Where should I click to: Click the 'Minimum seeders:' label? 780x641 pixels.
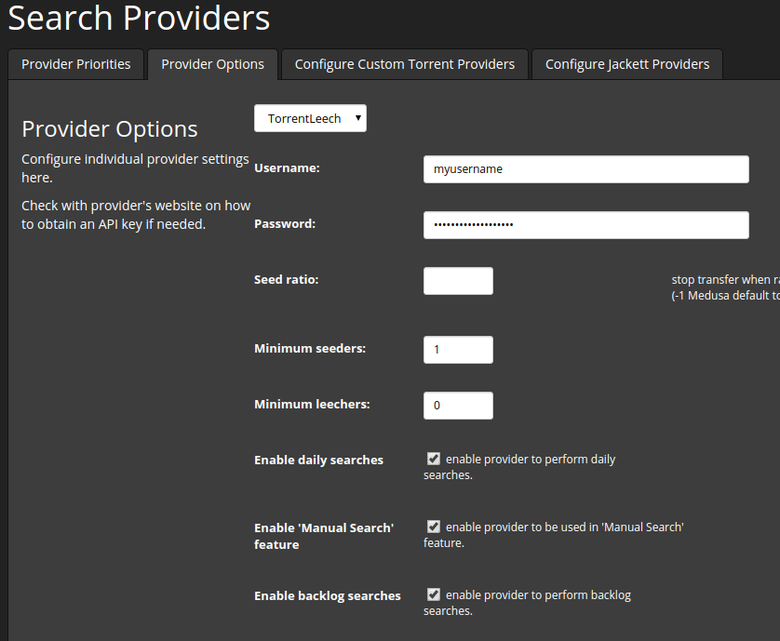click(310, 348)
